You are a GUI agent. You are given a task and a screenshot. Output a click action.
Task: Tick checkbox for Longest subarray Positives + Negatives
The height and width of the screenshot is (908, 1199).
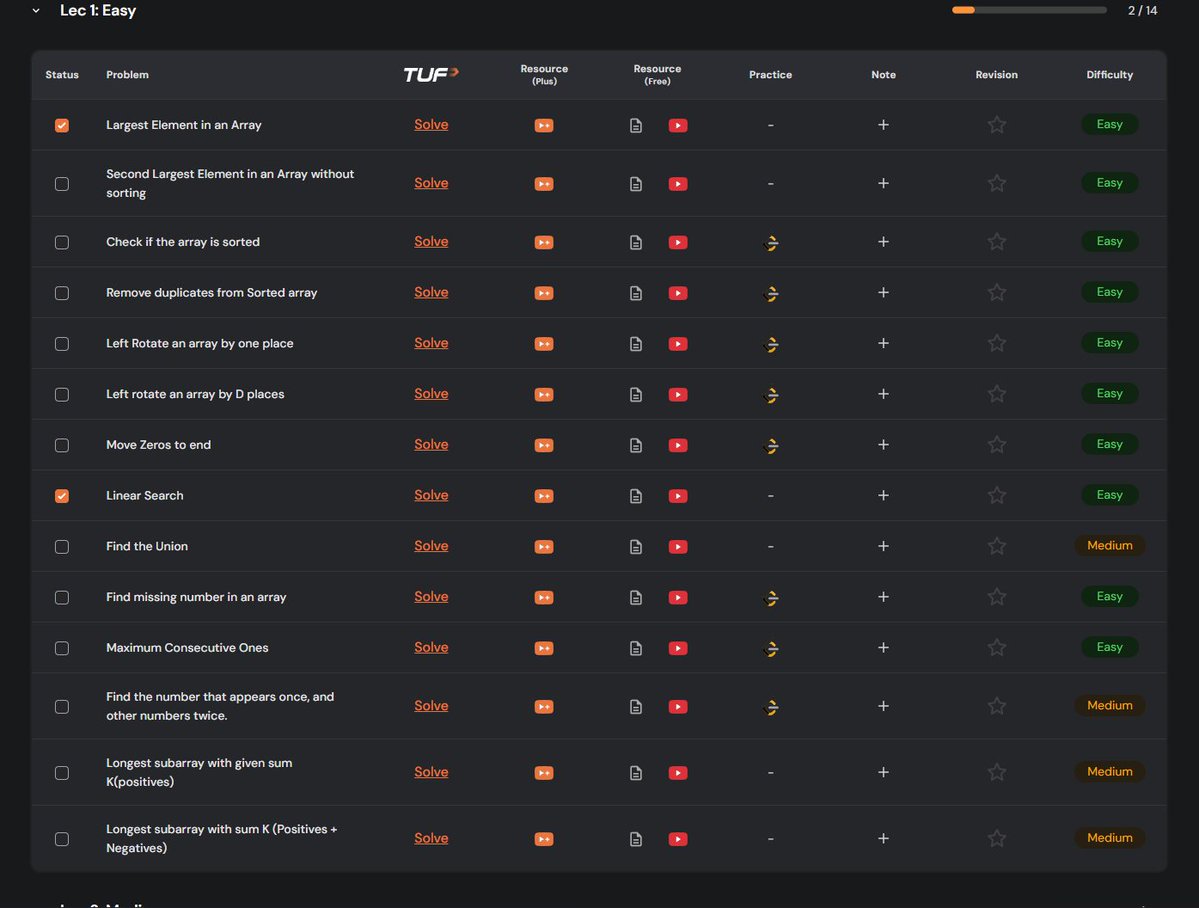pyautogui.click(x=62, y=839)
